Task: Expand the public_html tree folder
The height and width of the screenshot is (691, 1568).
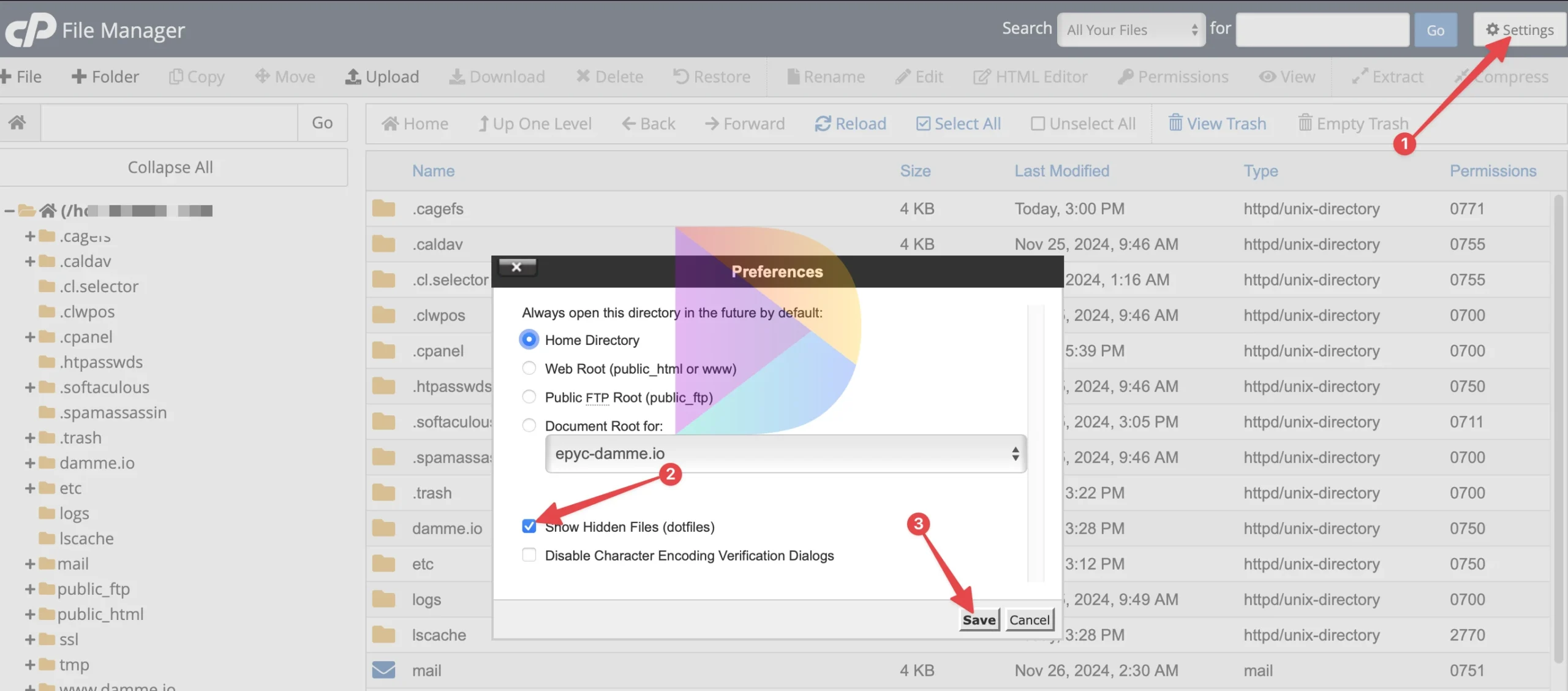Action: point(29,614)
